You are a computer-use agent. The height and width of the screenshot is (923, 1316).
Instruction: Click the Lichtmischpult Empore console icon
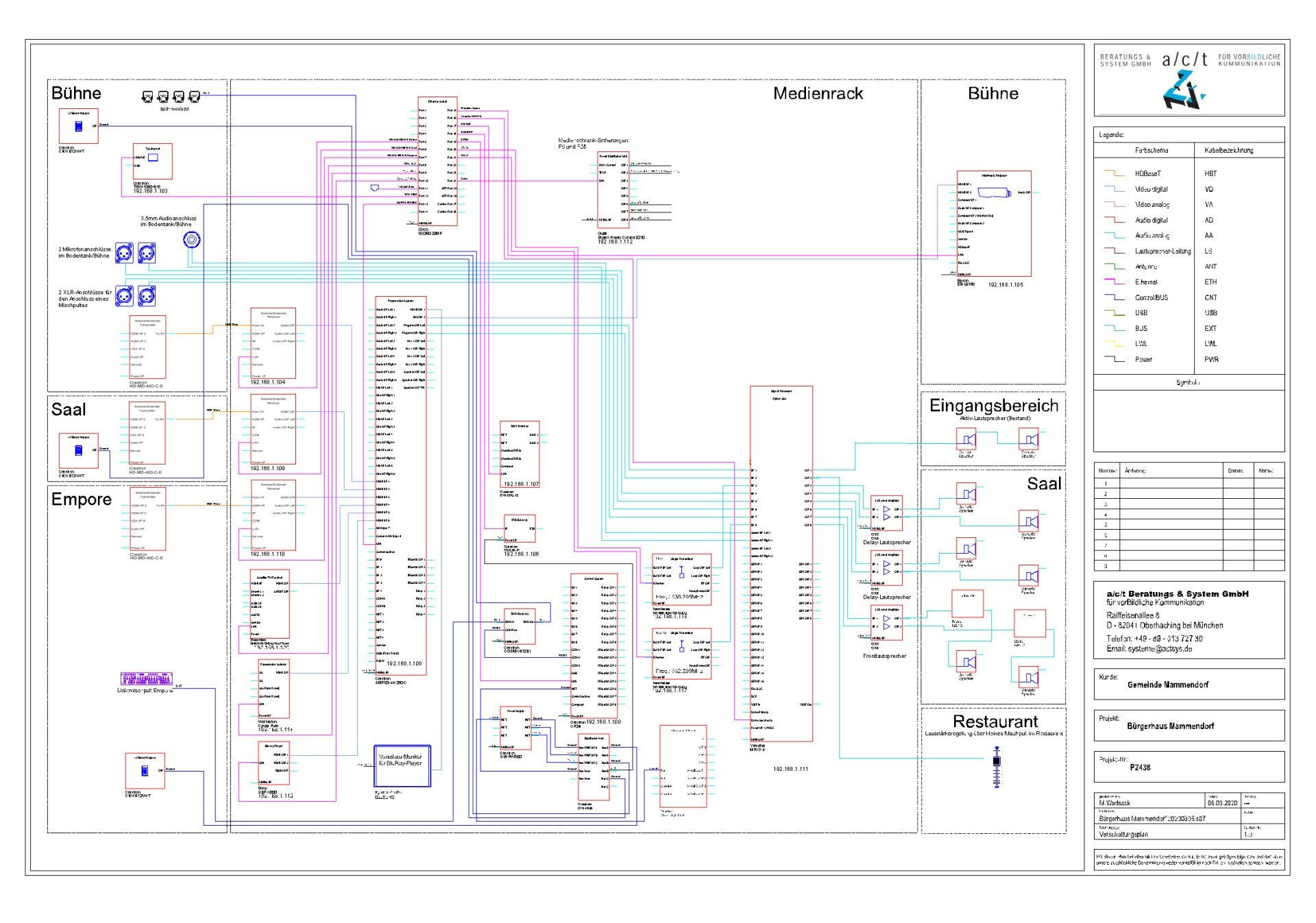[146, 679]
